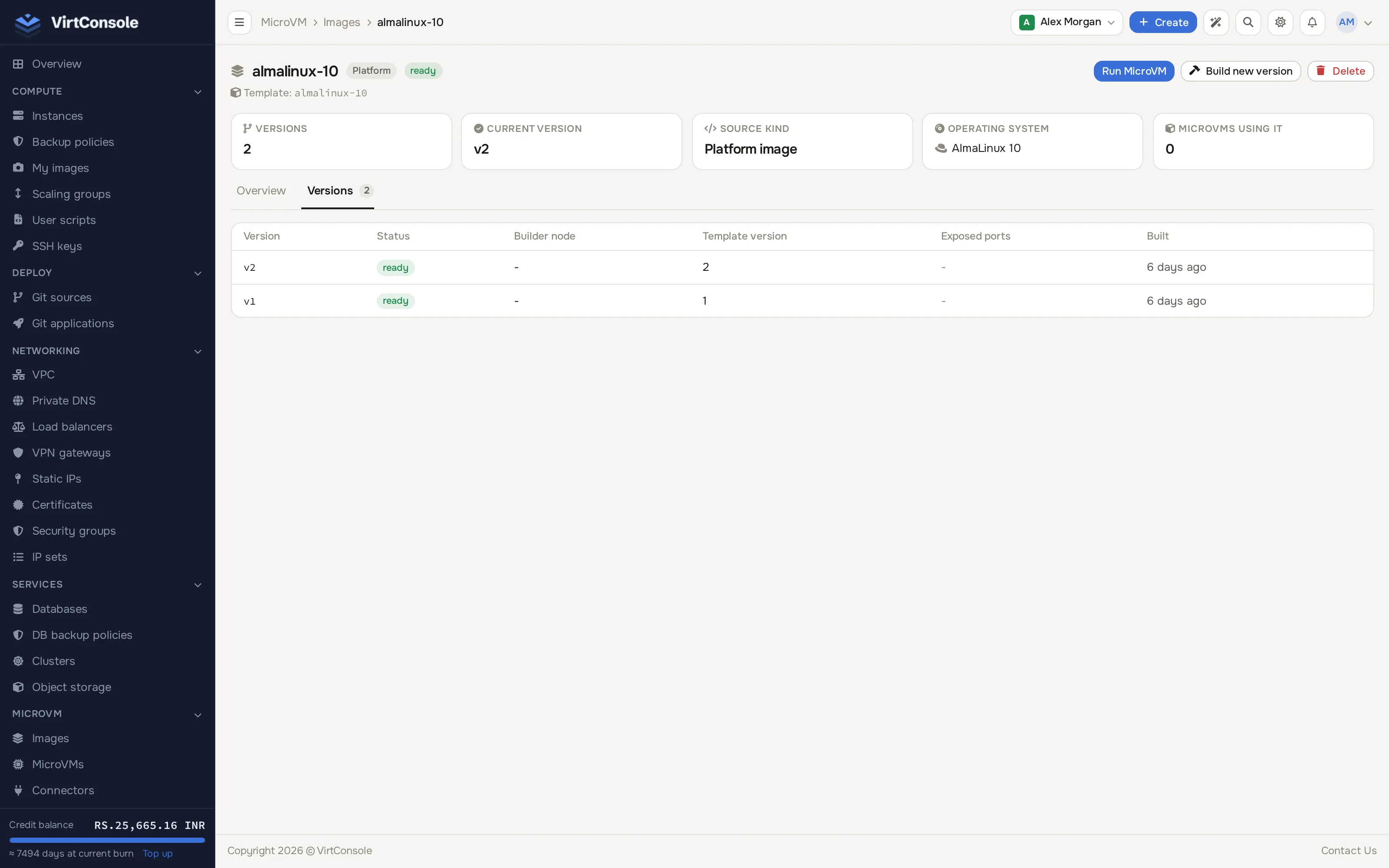This screenshot has height=868, width=1389.
Task: Open Git applications page
Action: click(73, 324)
